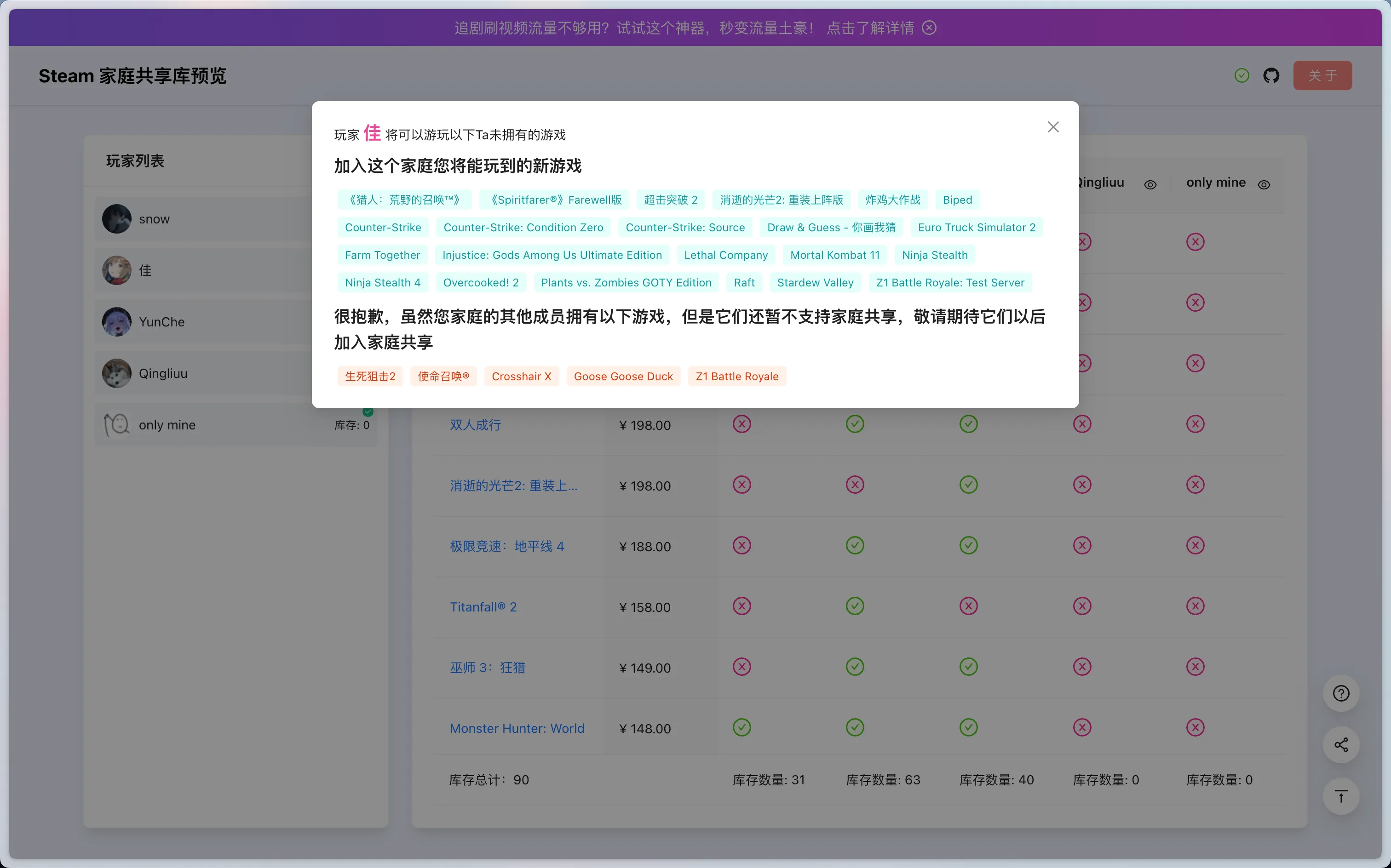This screenshot has height=868, width=1391.
Task: Click snow's avatar thumbnail
Action: tap(116, 219)
